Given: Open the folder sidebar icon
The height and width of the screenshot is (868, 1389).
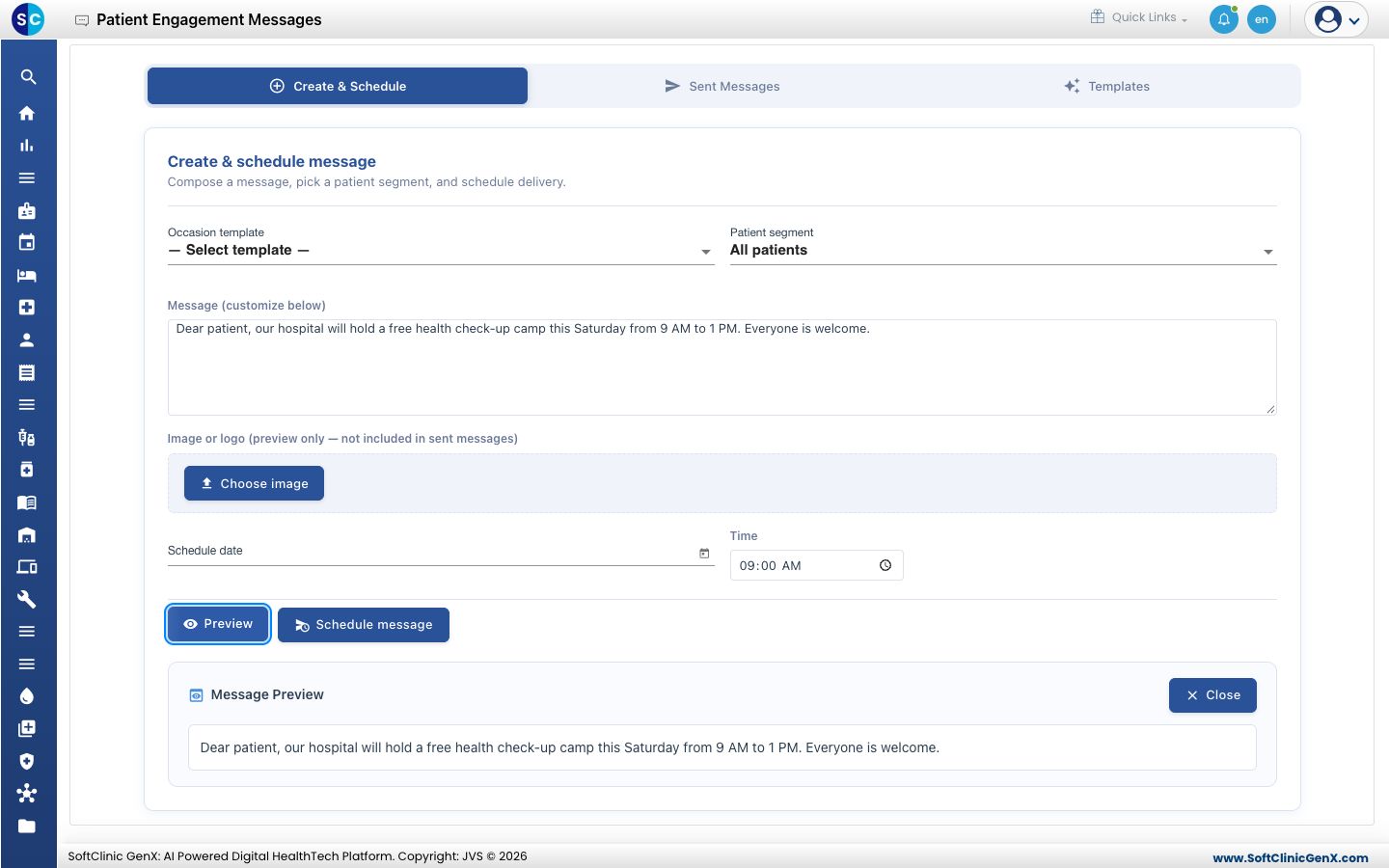Looking at the screenshot, I should click(27, 827).
